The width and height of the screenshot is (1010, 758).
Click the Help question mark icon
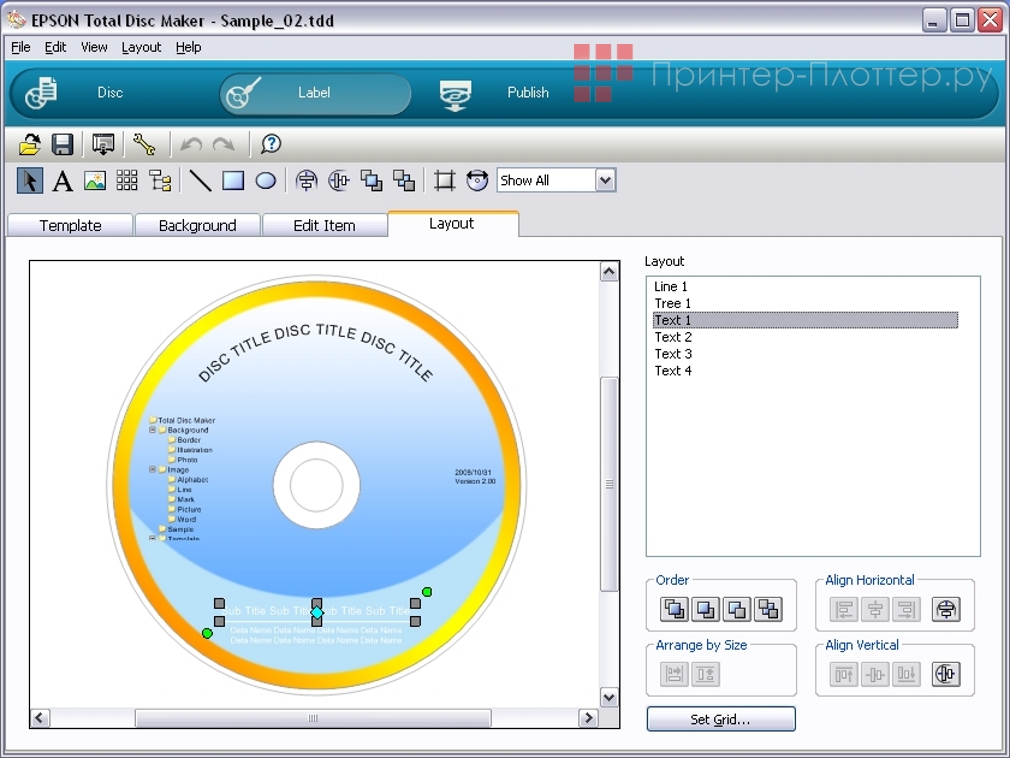tap(271, 145)
